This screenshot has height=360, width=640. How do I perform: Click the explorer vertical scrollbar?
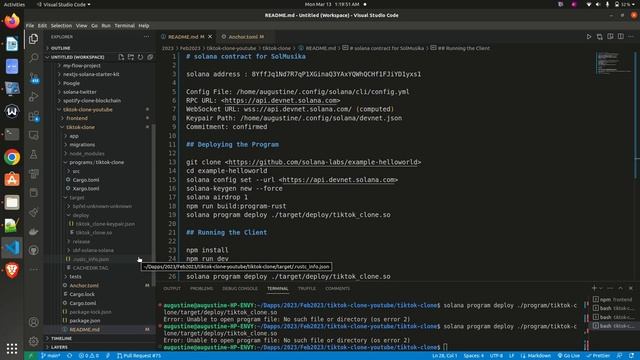tap(153, 204)
